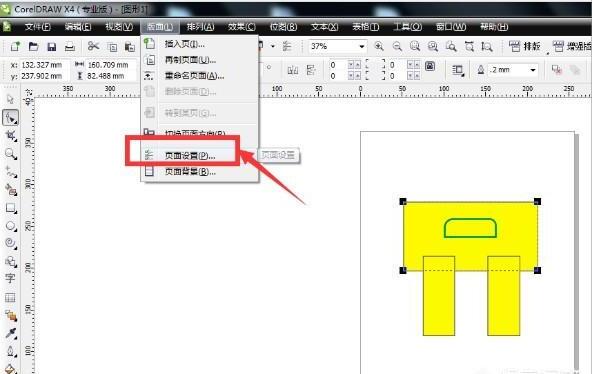Click the top-left selection handle of shape

(x=403, y=202)
